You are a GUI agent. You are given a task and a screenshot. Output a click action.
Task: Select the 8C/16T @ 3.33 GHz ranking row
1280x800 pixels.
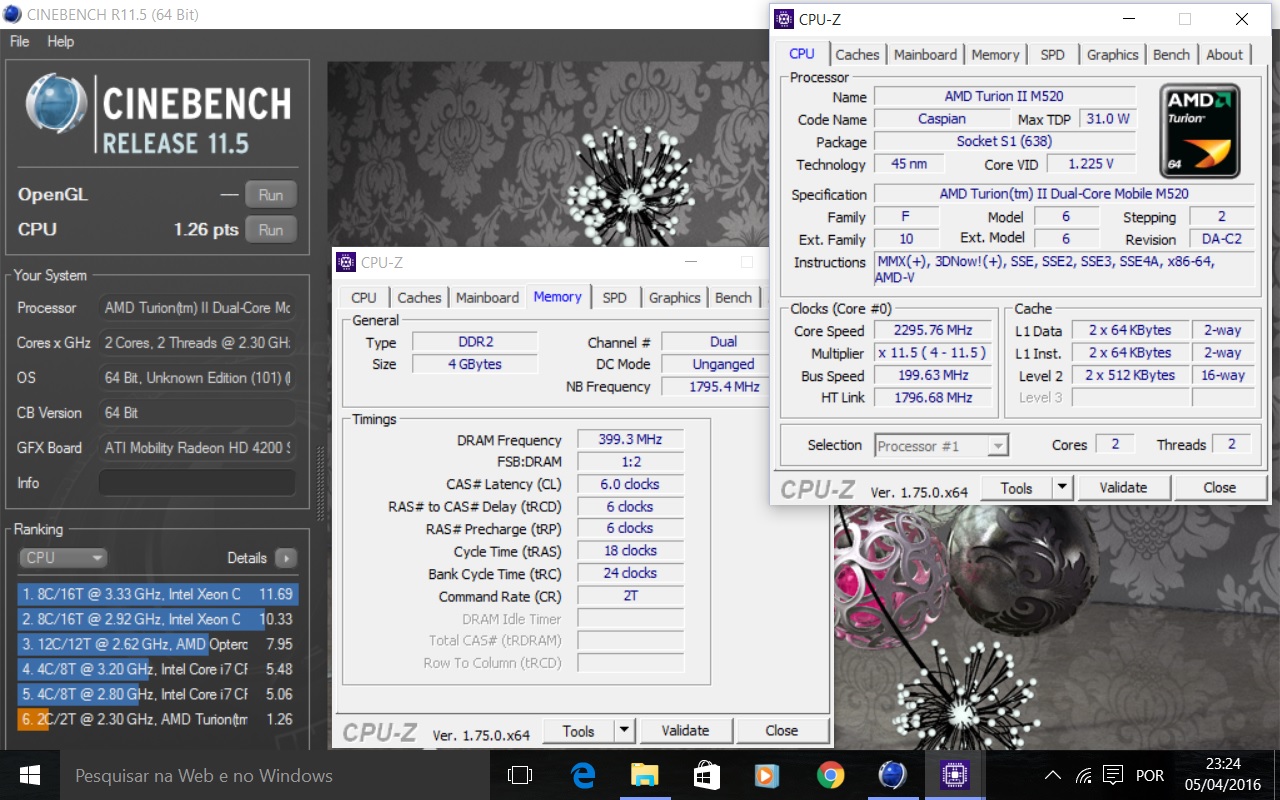click(157, 594)
